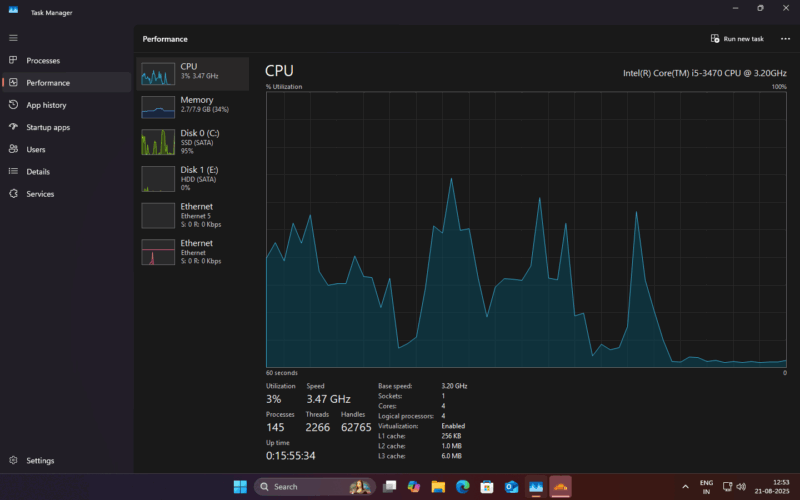Open the three-dots more options menu
Viewport: 800px width, 500px height.
[785, 39]
